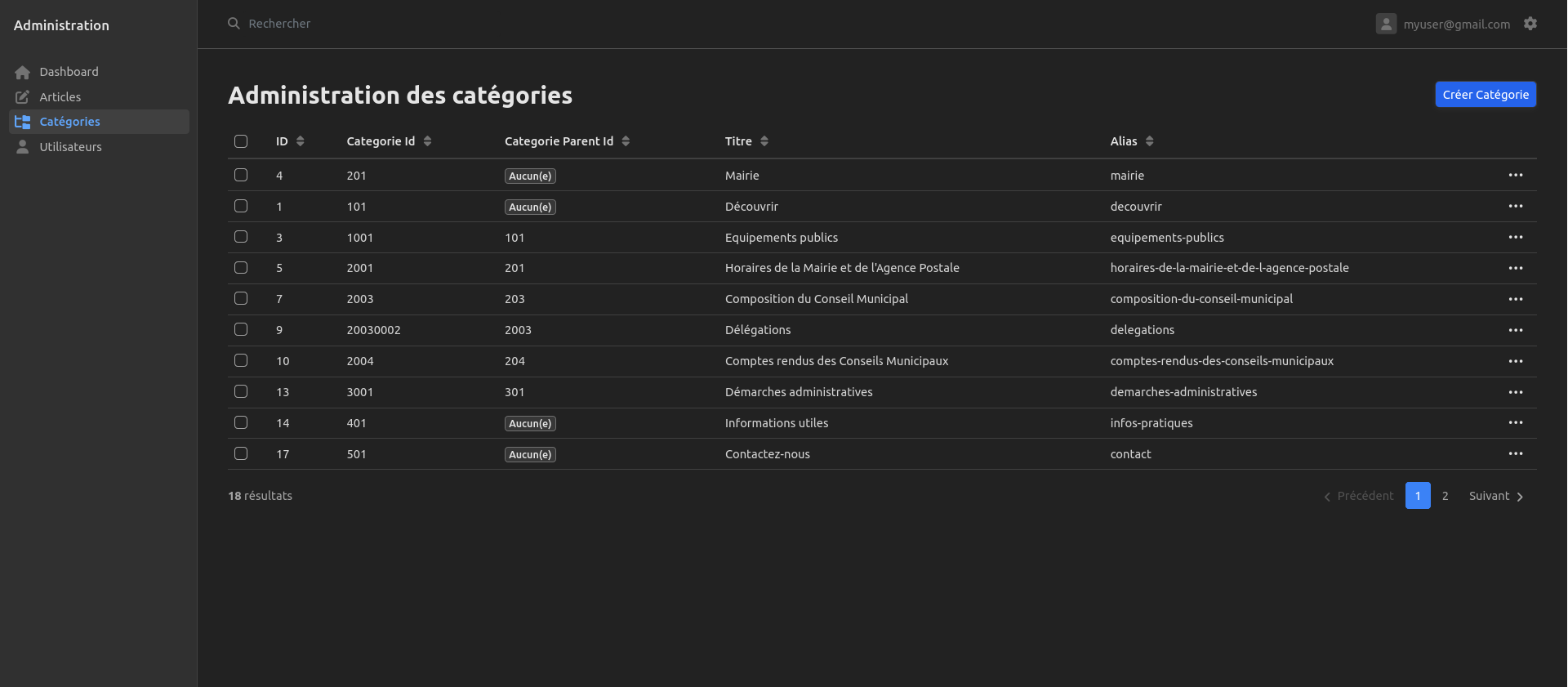Viewport: 1568px width, 687px height.
Task: Open actions menu for Composition du Conseil Municipal
Action: pos(1516,300)
